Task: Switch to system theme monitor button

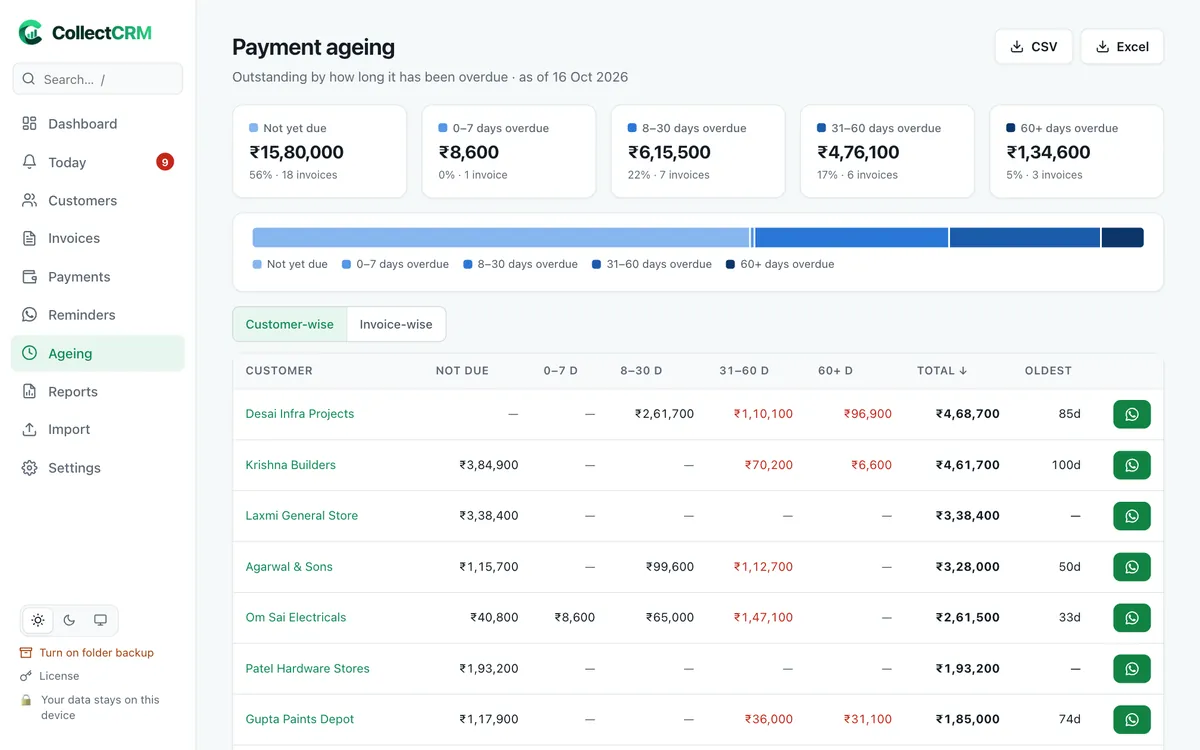Action: click(100, 620)
